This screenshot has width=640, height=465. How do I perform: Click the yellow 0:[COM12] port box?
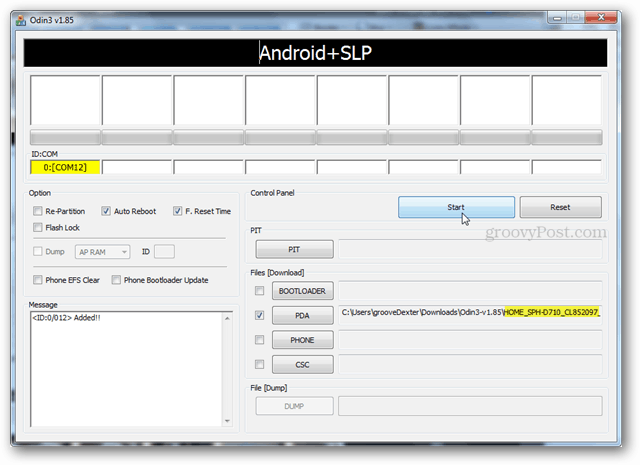(65, 167)
